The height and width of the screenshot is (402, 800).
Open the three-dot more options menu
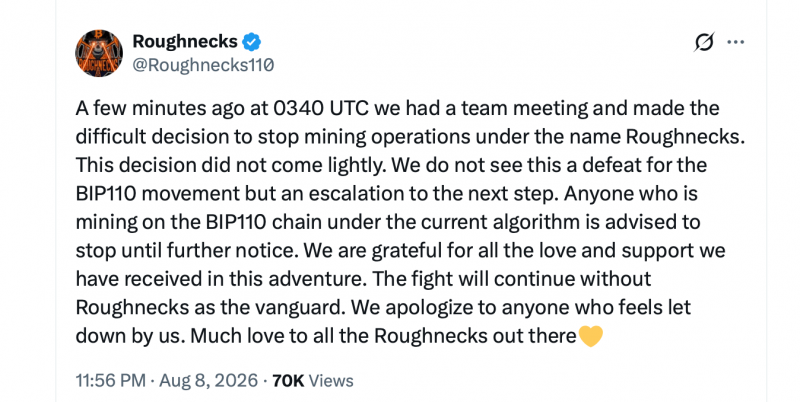735,42
